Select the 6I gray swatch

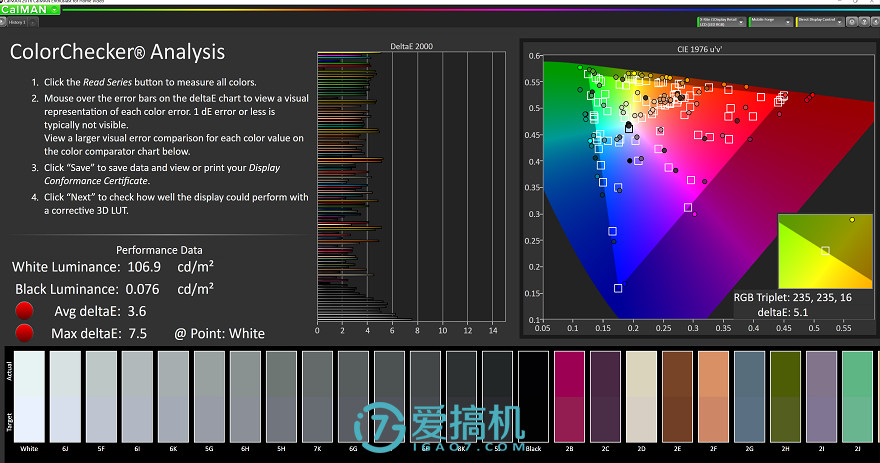[x=137, y=397]
